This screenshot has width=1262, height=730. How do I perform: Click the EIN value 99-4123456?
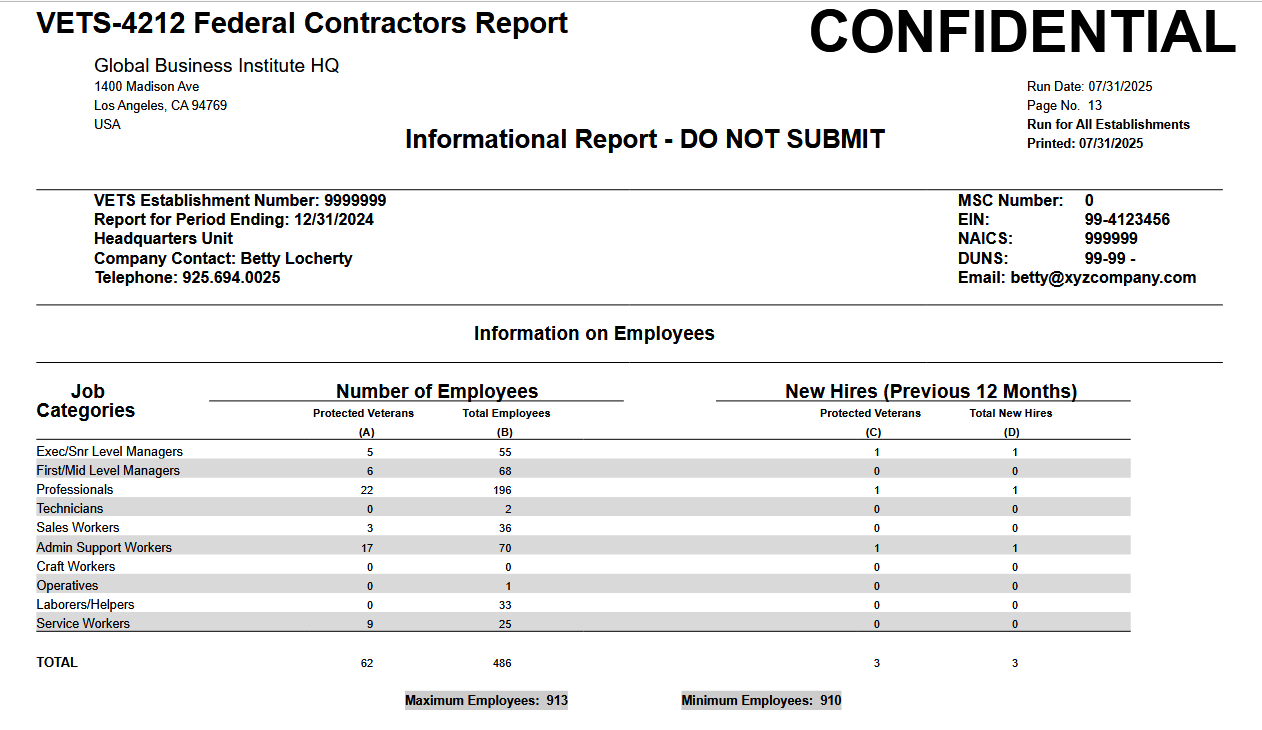click(1127, 220)
